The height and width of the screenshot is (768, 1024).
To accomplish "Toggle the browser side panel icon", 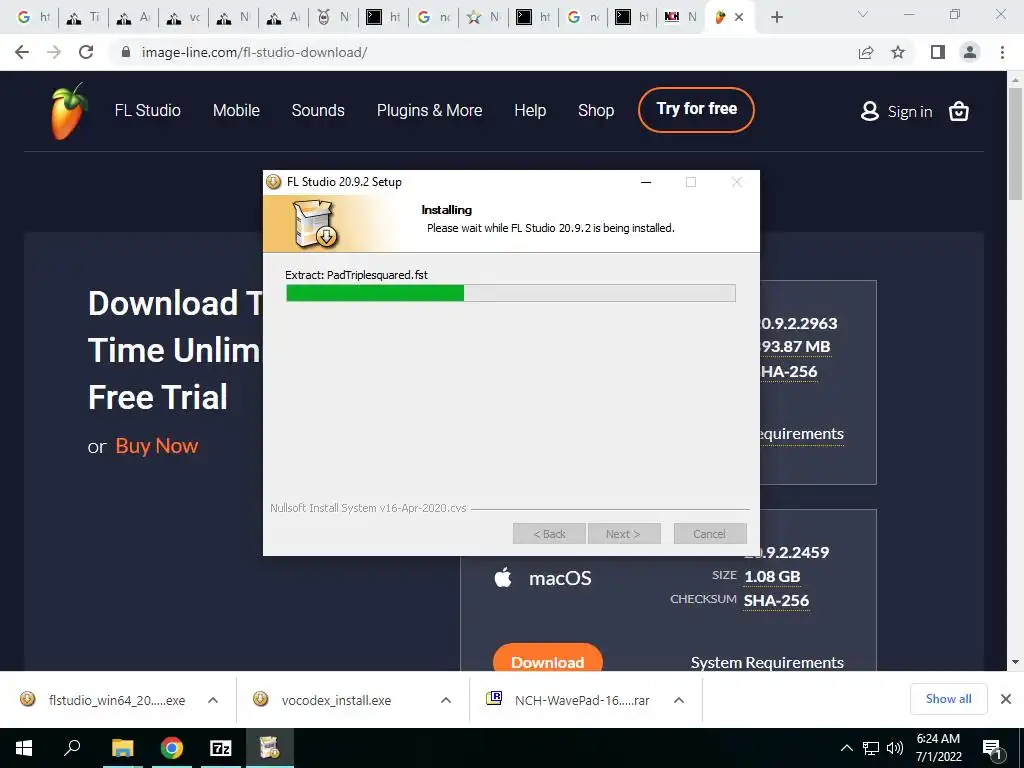I will (938, 52).
